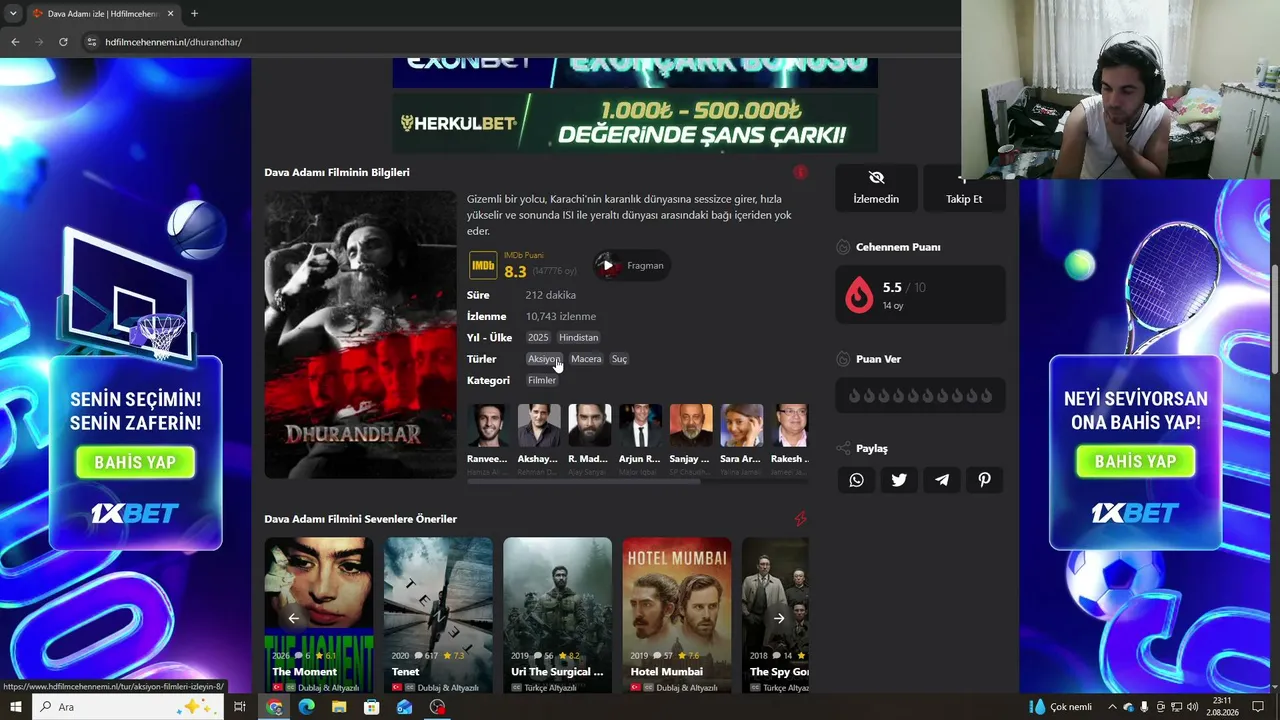Viewport: 1280px width, 720px height.
Task: Filter by year 2025 tag
Action: coord(539,337)
